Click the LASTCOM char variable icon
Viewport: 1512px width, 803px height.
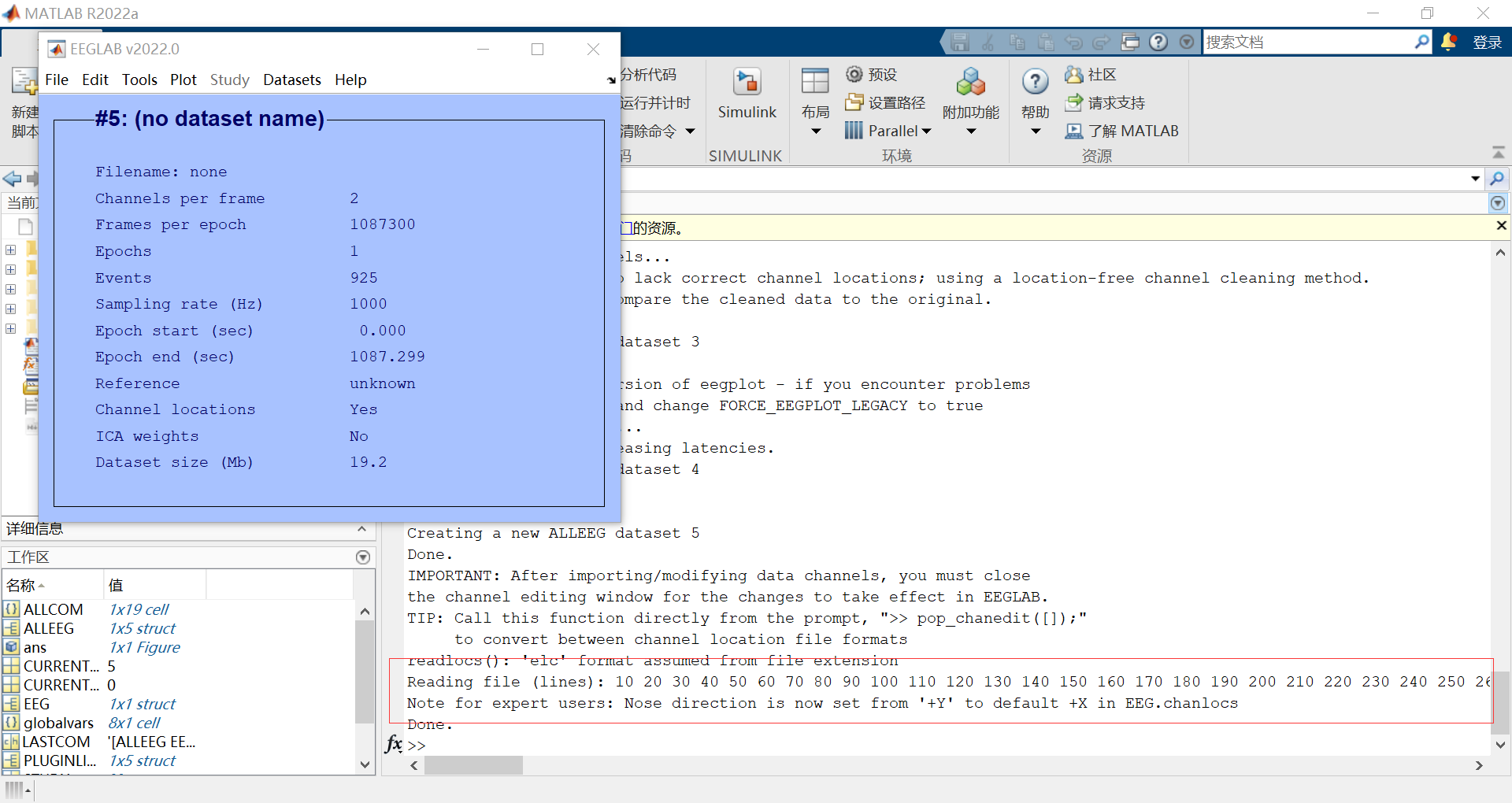coord(11,742)
